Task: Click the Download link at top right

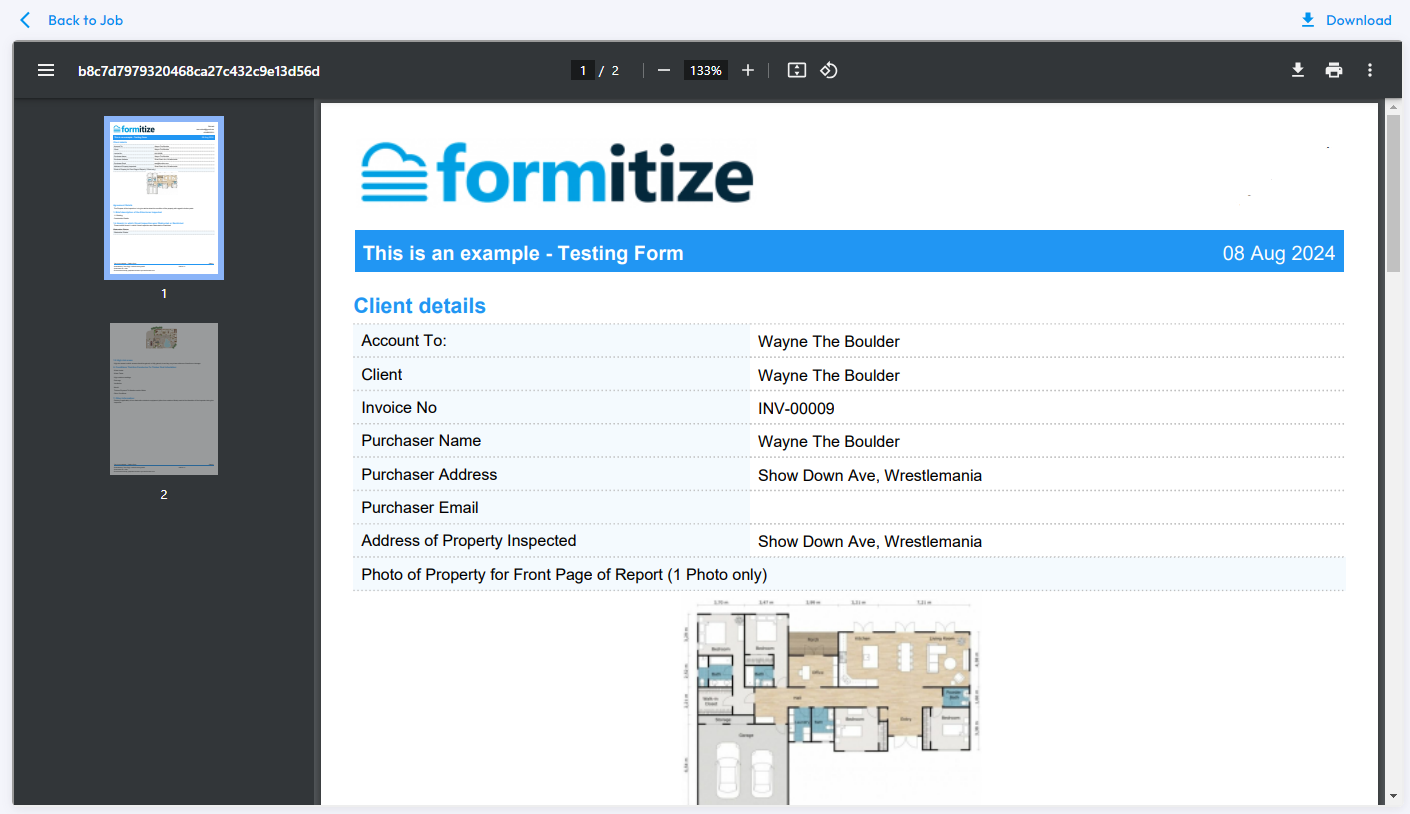Action: 1358,20
